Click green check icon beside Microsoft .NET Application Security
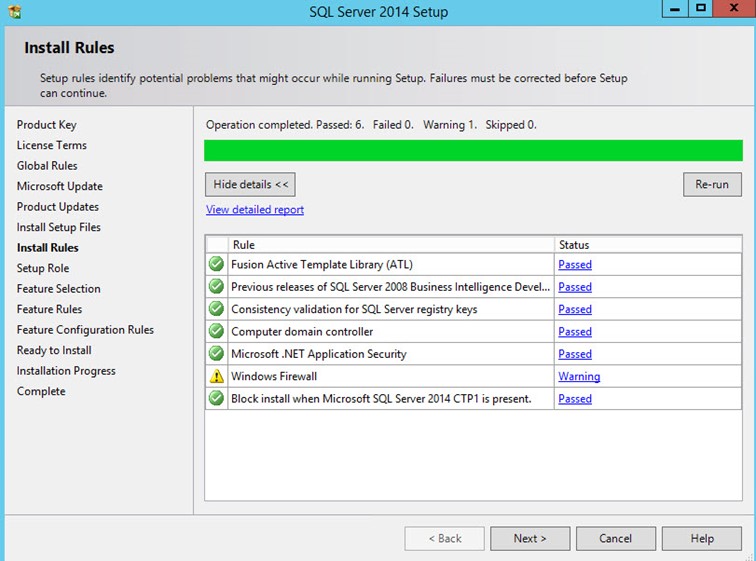The width and height of the screenshot is (756, 561). point(216,354)
